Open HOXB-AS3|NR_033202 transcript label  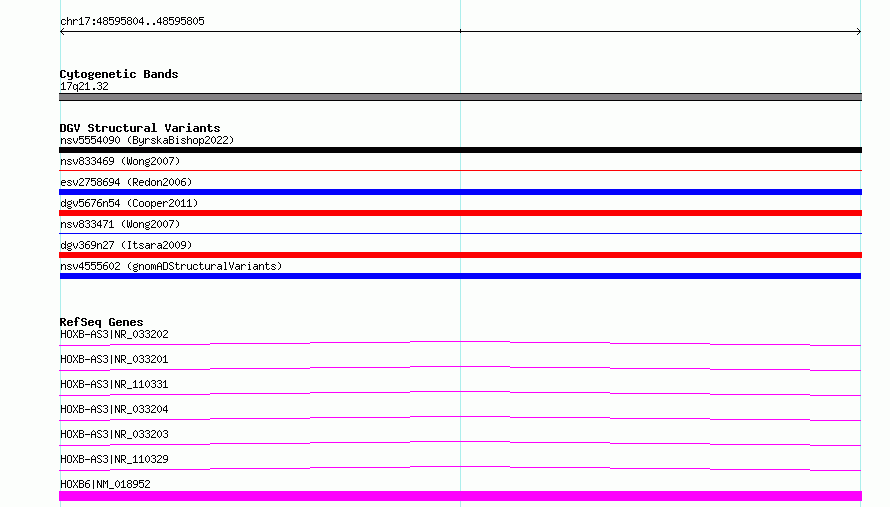(x=114, y=334)
